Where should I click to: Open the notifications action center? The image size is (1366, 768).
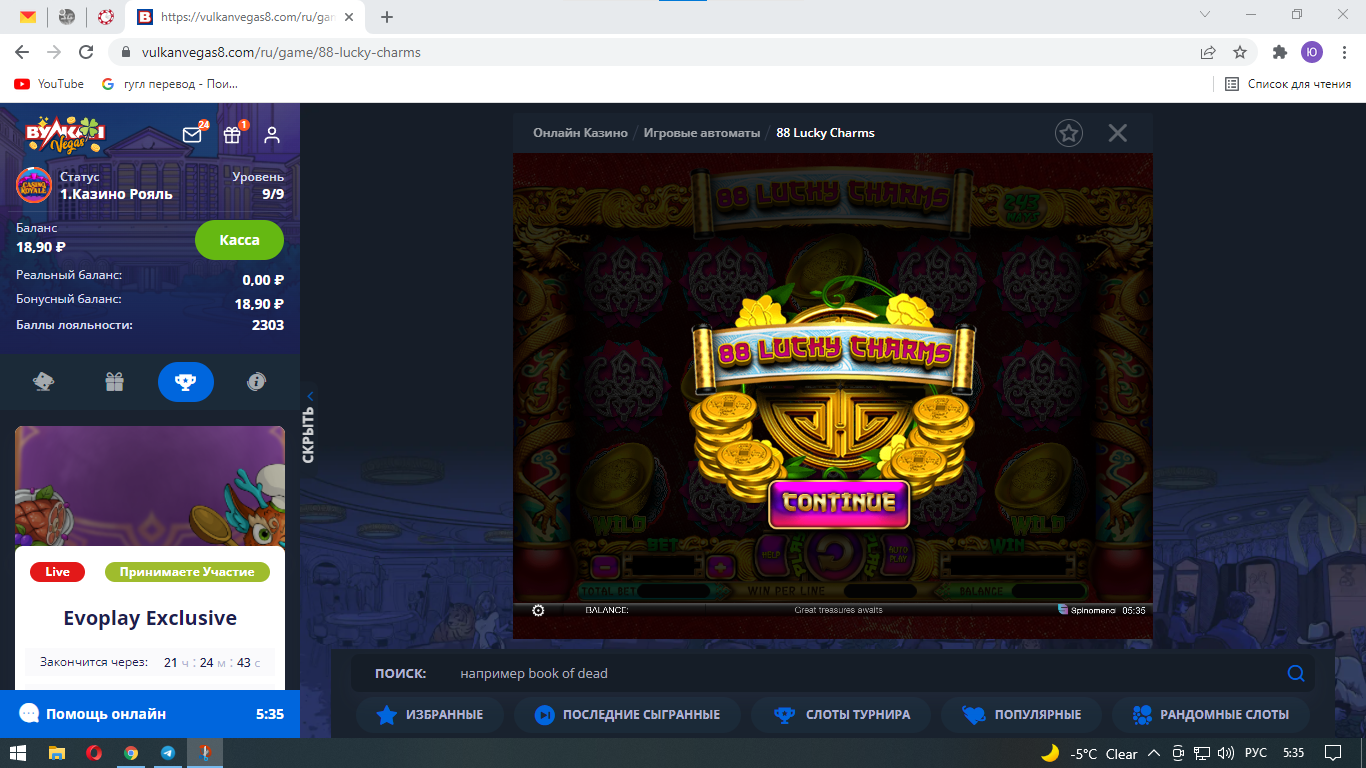pos(1333,753)
